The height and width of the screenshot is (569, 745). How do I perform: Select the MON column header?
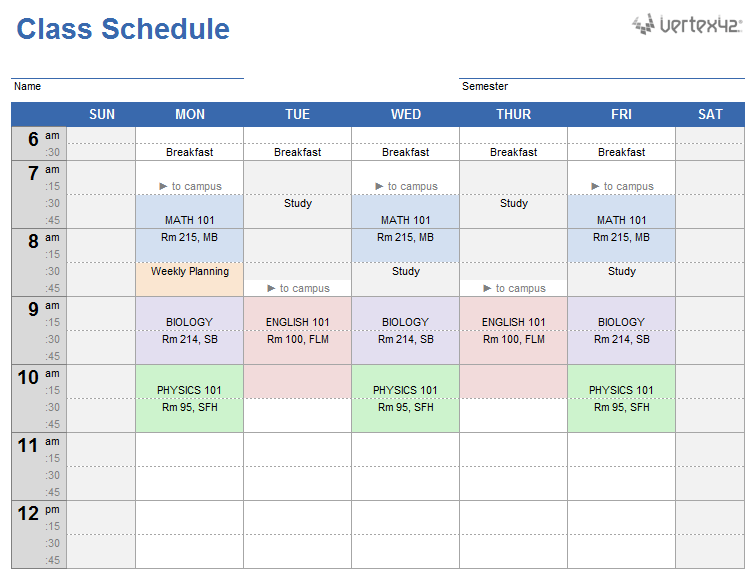(x=190, y=114)
